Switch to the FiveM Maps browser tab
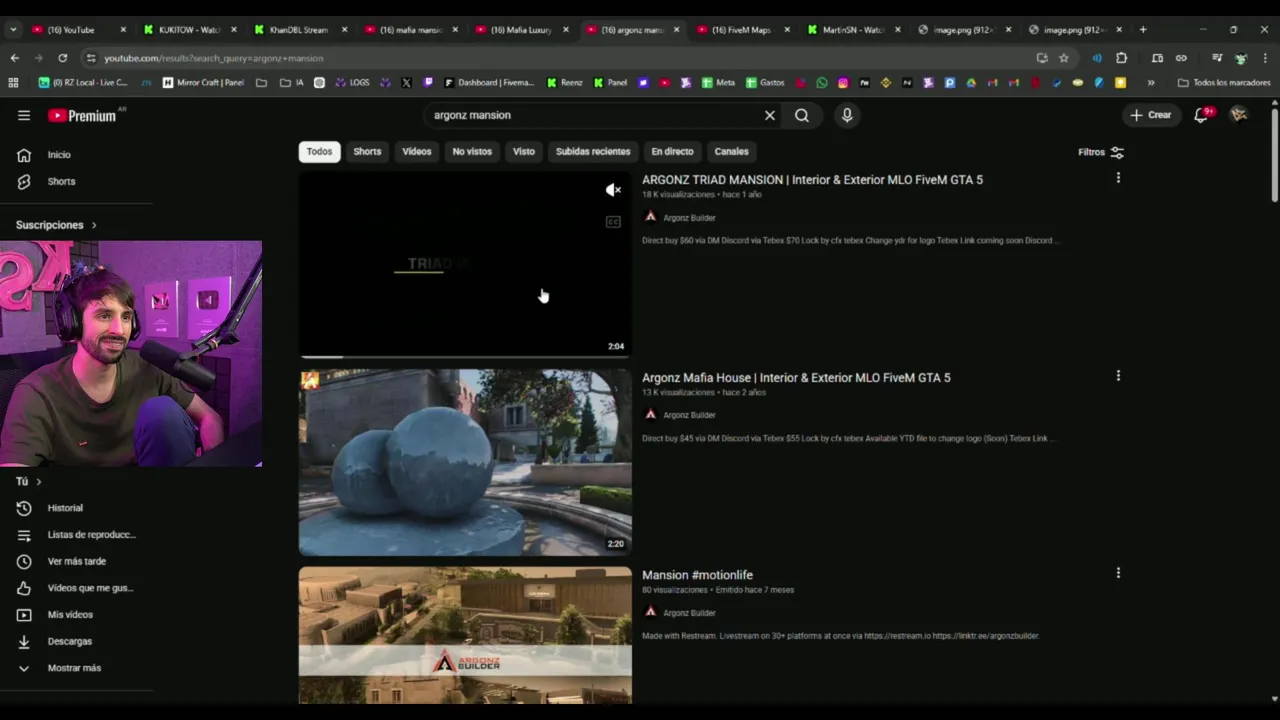The height and width of the screenshot is (720, 1280). pyautogui.click(x=742, y=30)
